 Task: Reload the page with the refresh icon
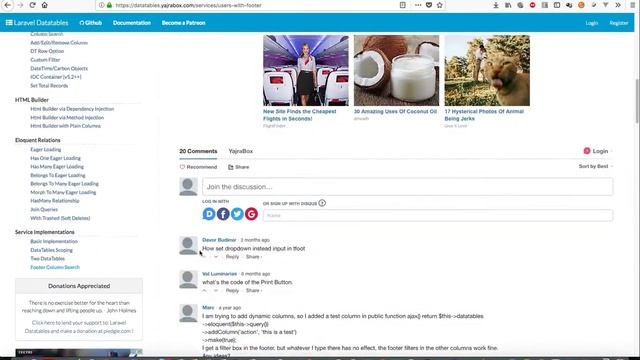click(32, 5)
